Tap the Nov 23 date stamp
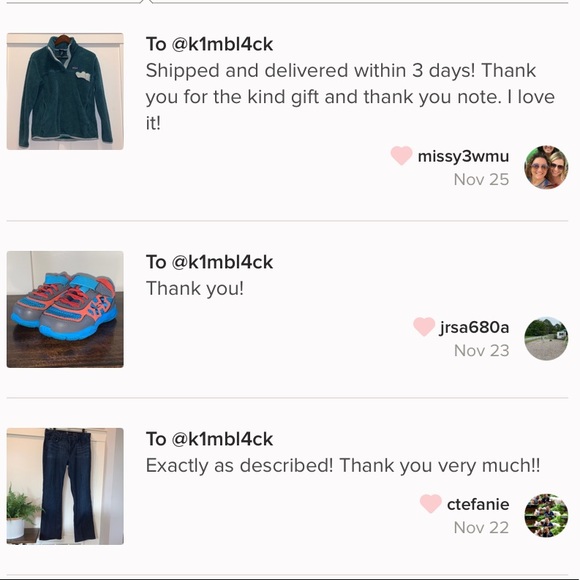The width and height of the screenshot is (580, 580). pyautogui.click(x=481, y=351)
